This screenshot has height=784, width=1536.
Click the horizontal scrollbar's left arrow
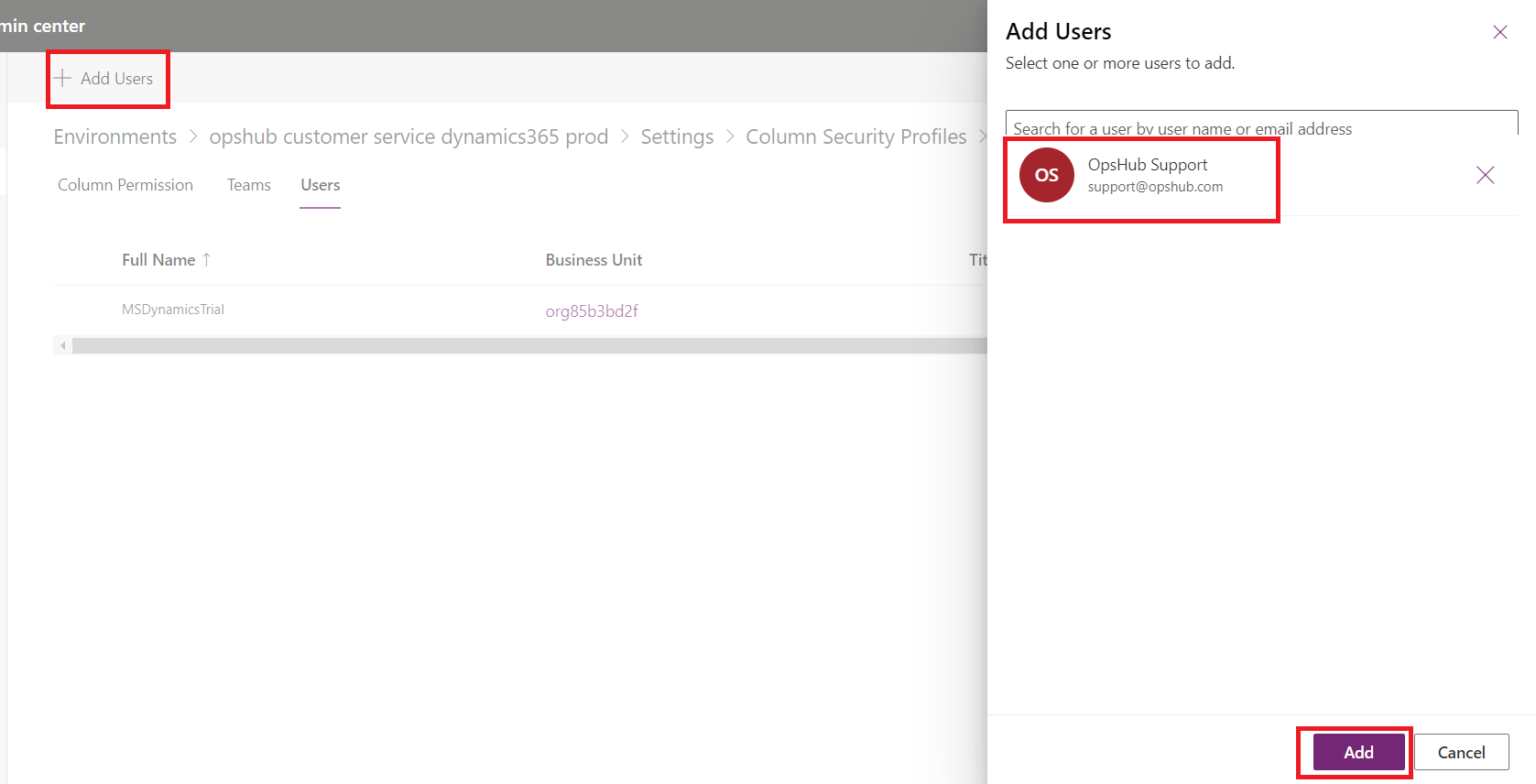(x=62, y=346)
